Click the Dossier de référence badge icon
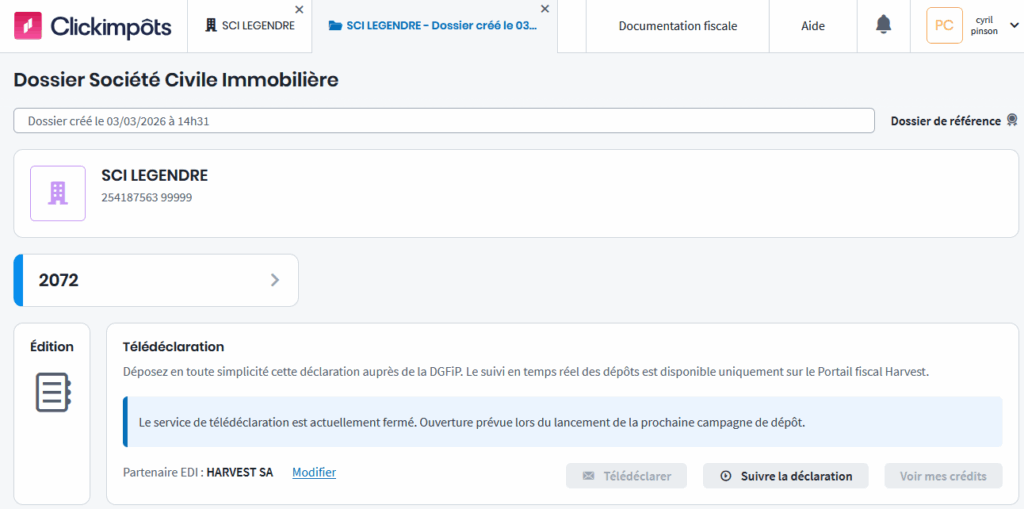 point(1012,121)
